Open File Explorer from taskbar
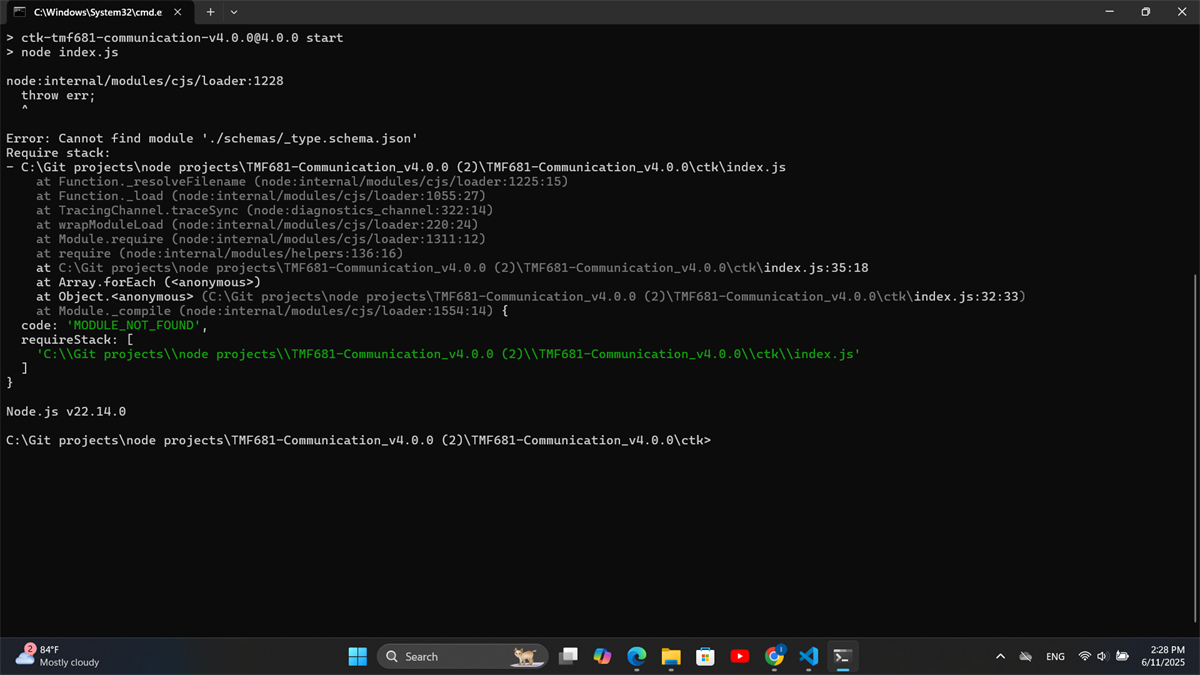 (x=671, y=656)
